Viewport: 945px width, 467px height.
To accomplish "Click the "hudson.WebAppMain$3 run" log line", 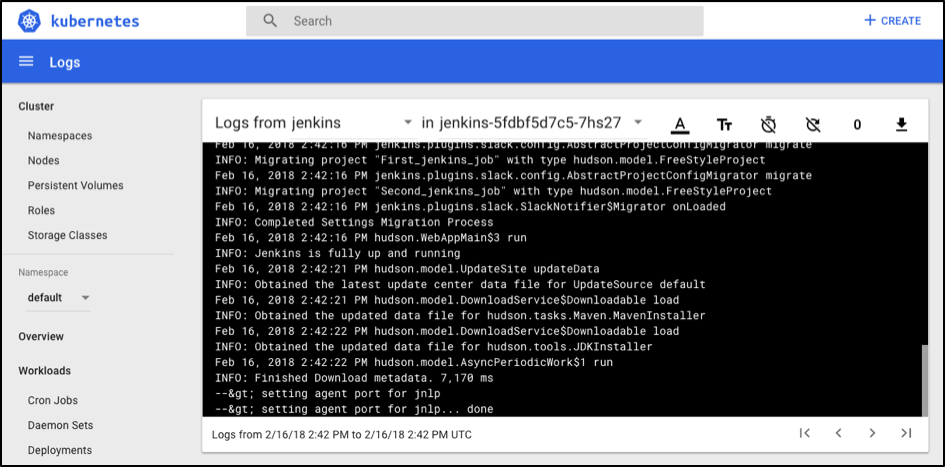I will point(371,238).
